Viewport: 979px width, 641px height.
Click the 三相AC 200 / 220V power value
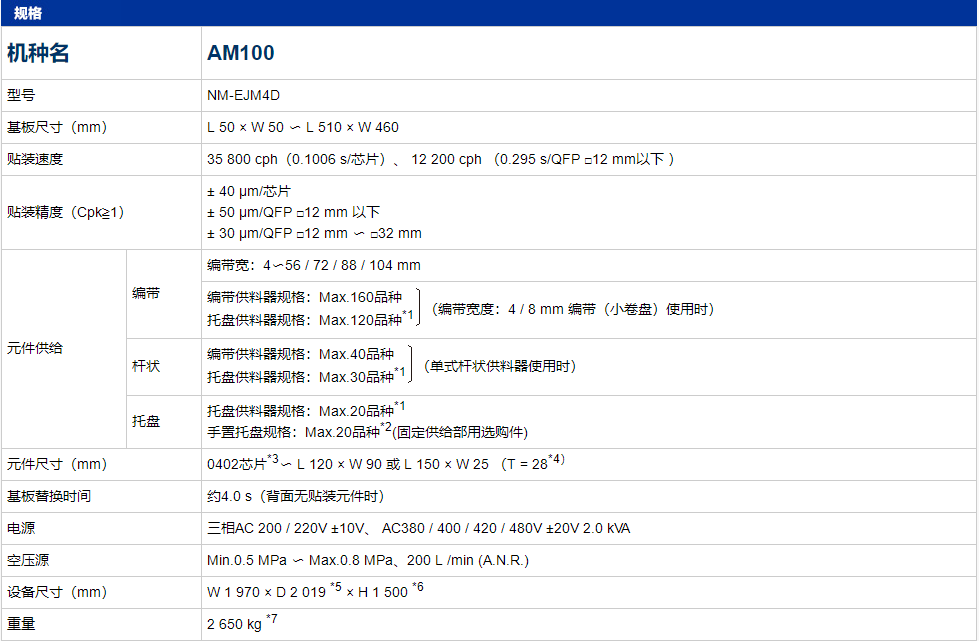coord(418,528)
